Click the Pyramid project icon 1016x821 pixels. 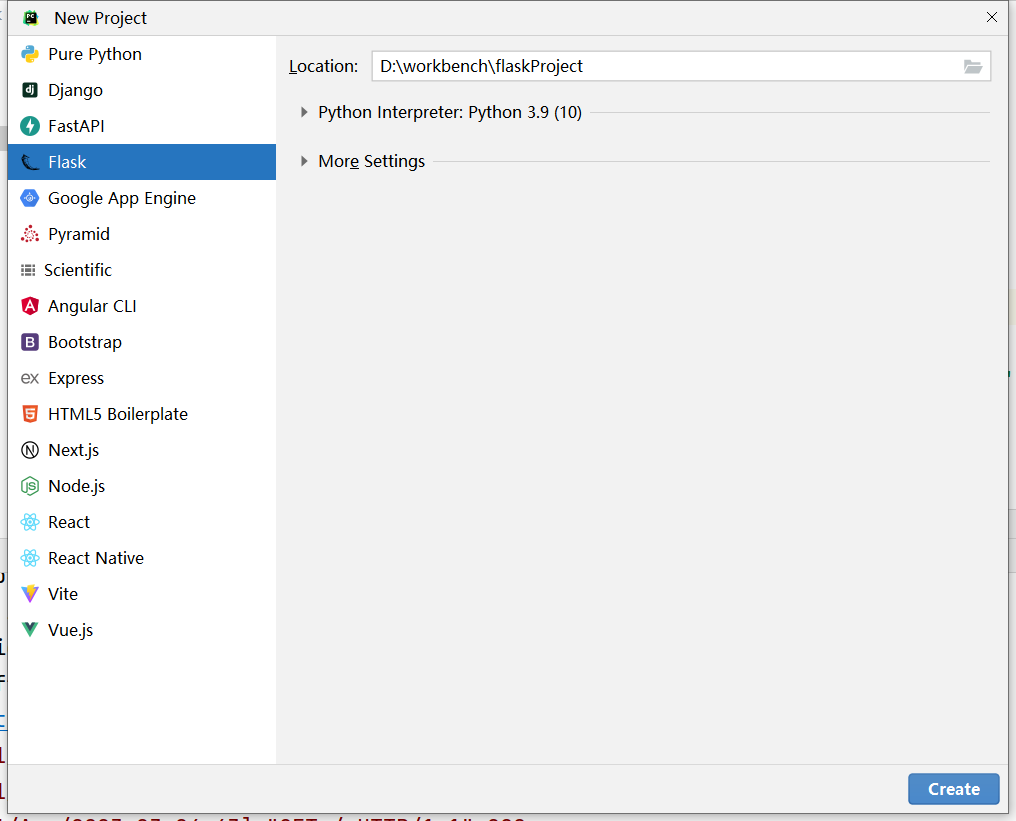(30, 234)
